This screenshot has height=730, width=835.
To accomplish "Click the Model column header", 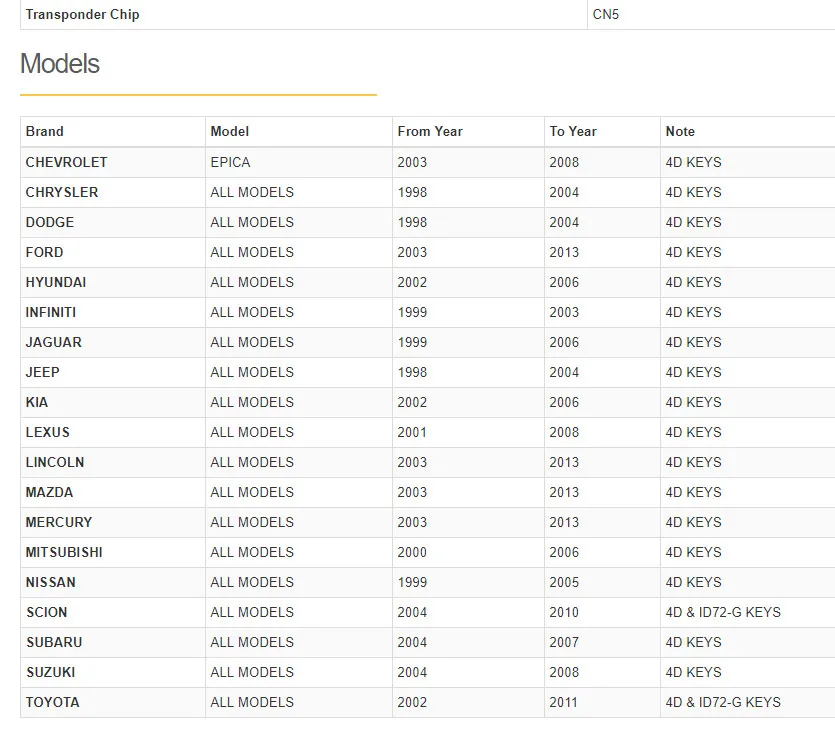I will click(x=230, y=131).
